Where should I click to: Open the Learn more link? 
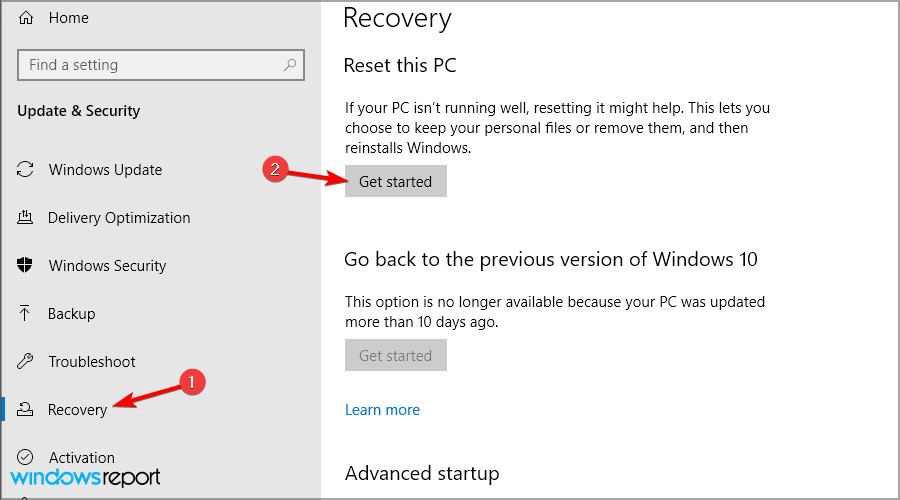point(382,410)
